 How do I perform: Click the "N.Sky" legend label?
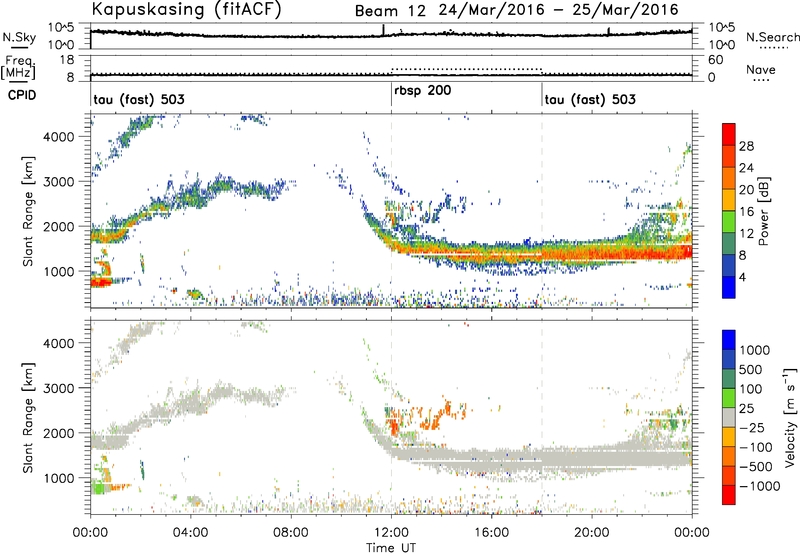point(19,37)
